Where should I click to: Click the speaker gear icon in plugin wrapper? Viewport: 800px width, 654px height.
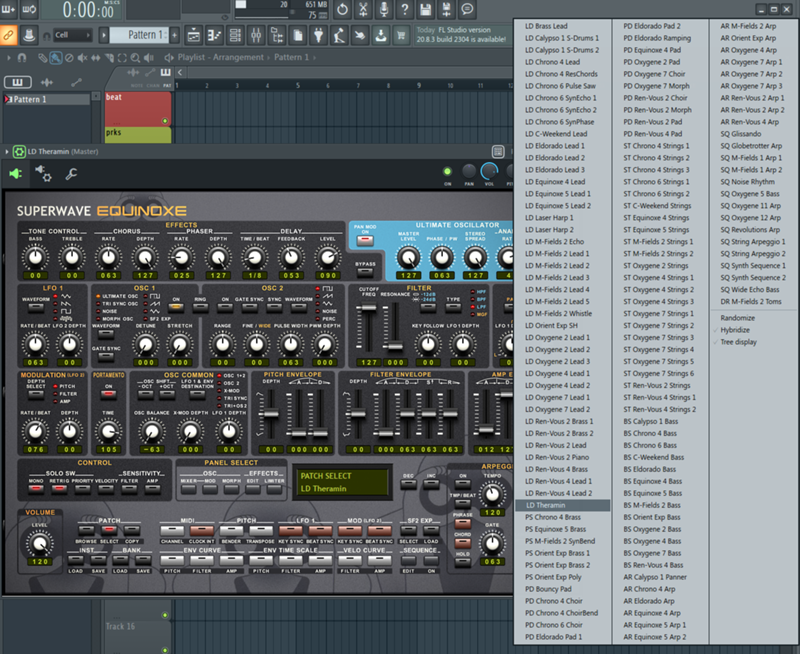coord(43,173)
